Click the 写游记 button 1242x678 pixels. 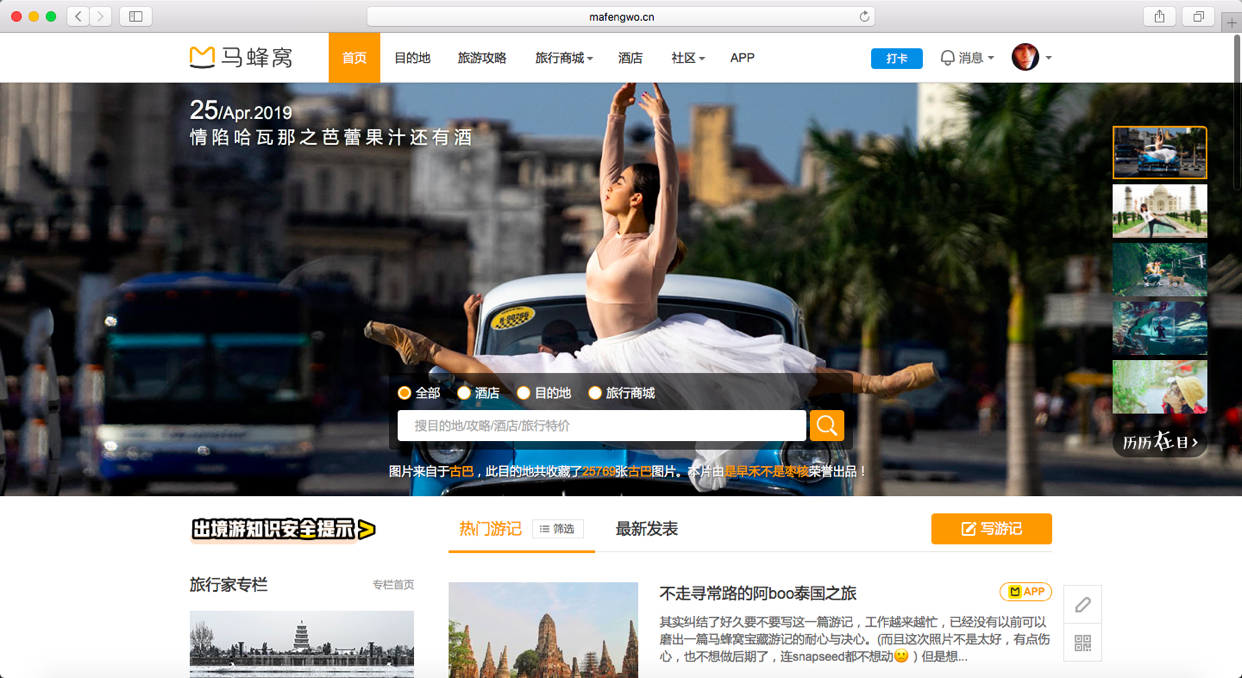tap(991, 529)
